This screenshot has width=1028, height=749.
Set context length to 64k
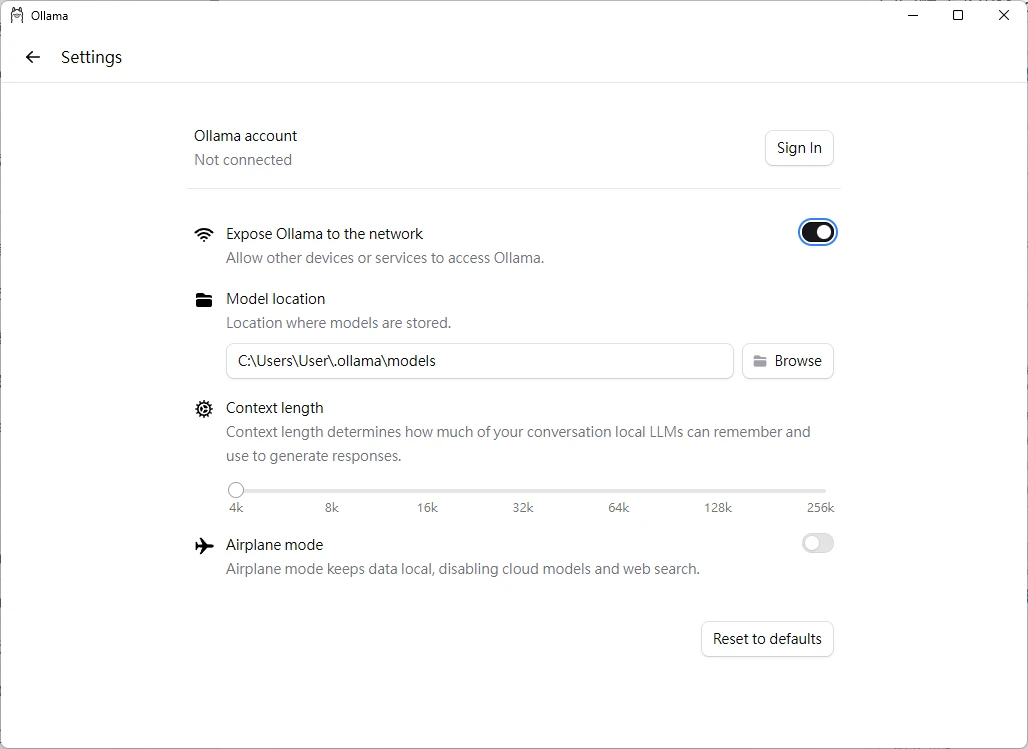pos(619,491)
